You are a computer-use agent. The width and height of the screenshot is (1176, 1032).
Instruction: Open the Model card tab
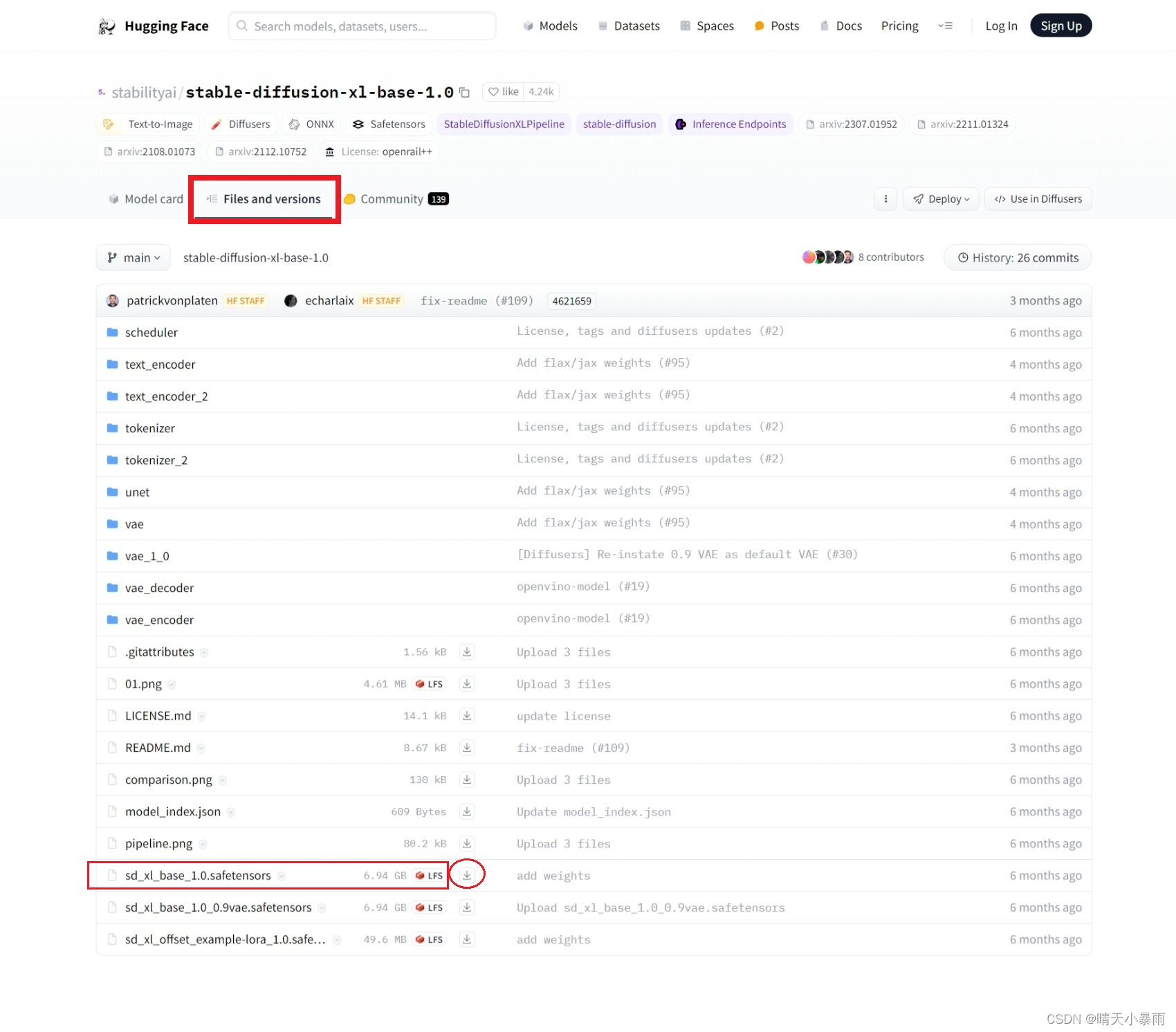(x=146, y=199)
